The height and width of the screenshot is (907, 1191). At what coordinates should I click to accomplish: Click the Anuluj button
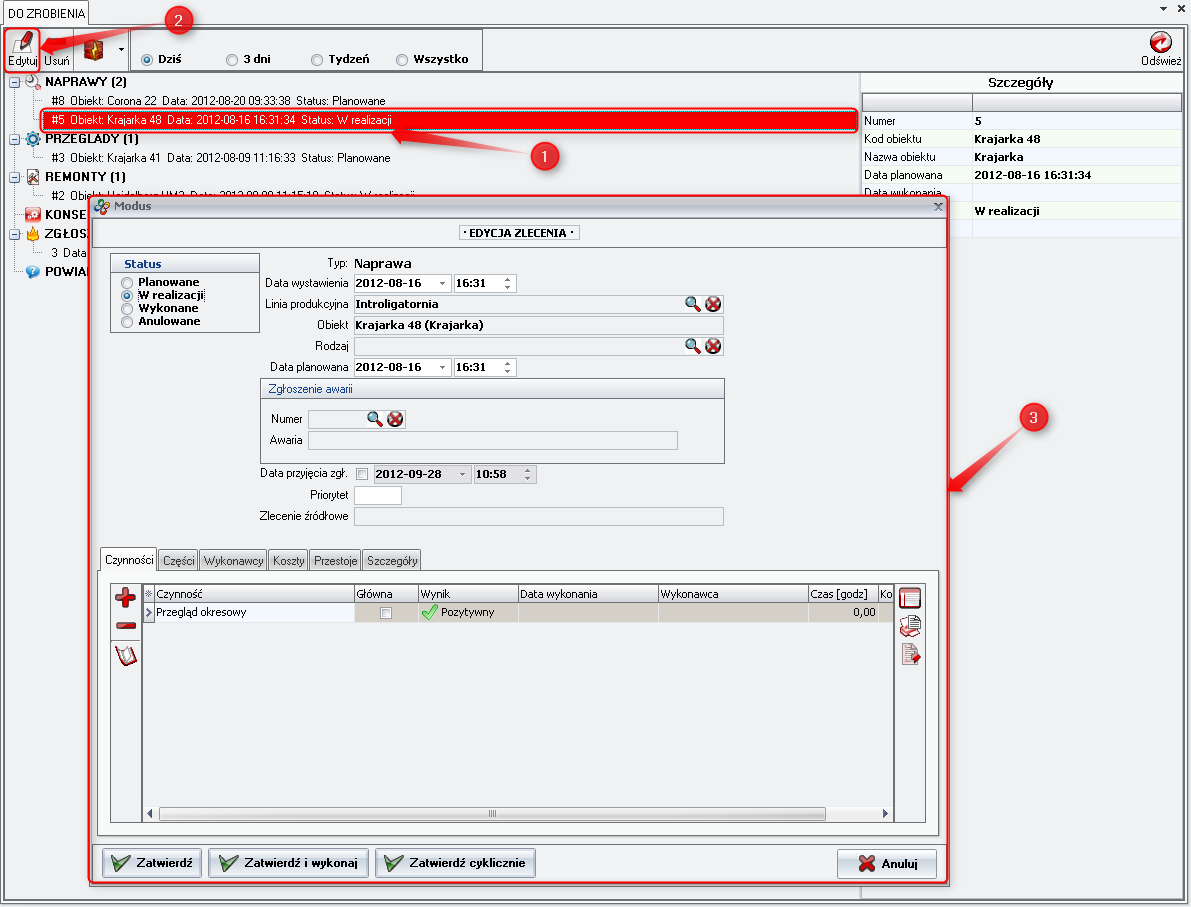[886, 864]
